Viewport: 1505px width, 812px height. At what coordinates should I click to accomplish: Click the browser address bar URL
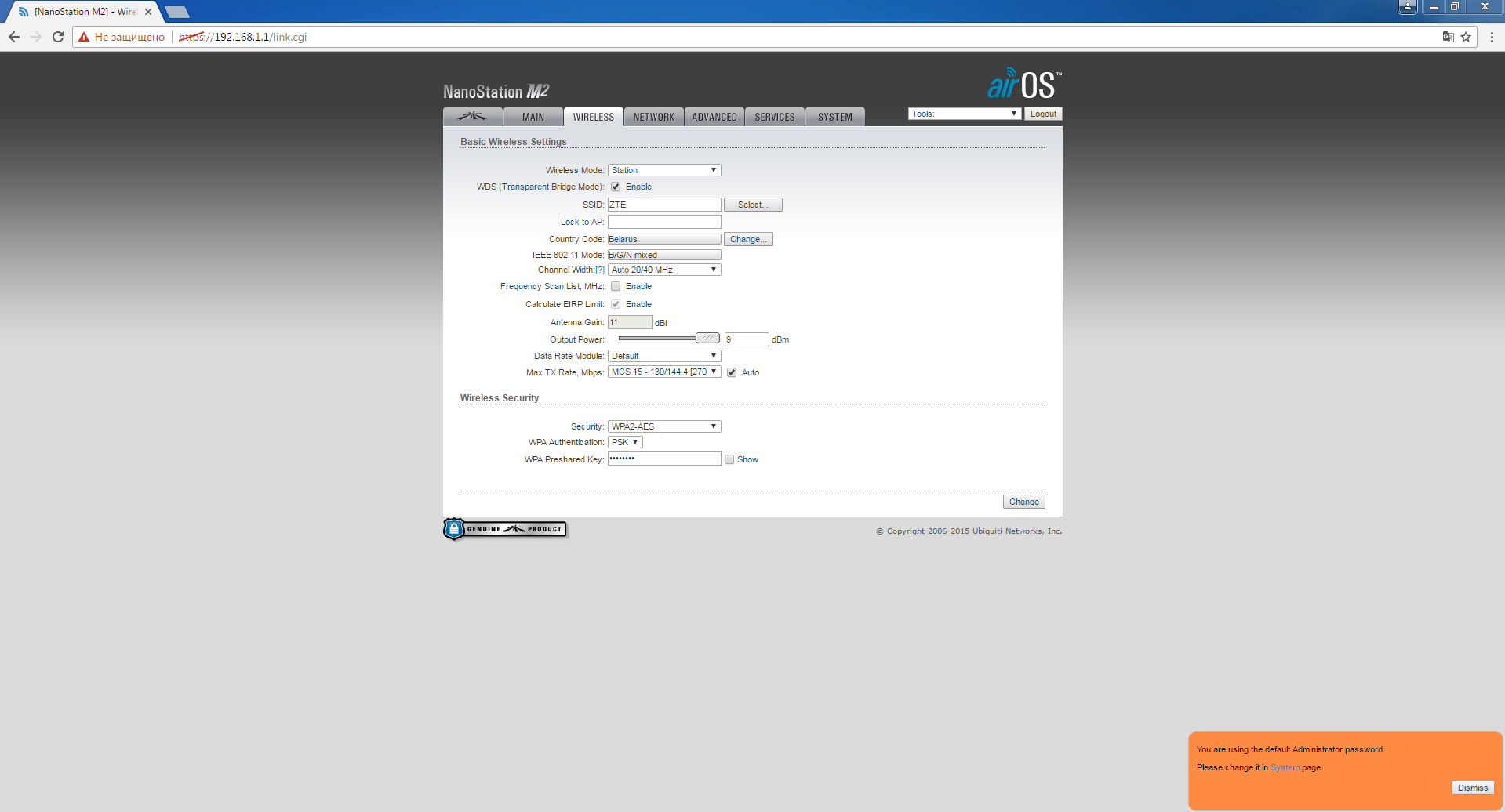243,37
